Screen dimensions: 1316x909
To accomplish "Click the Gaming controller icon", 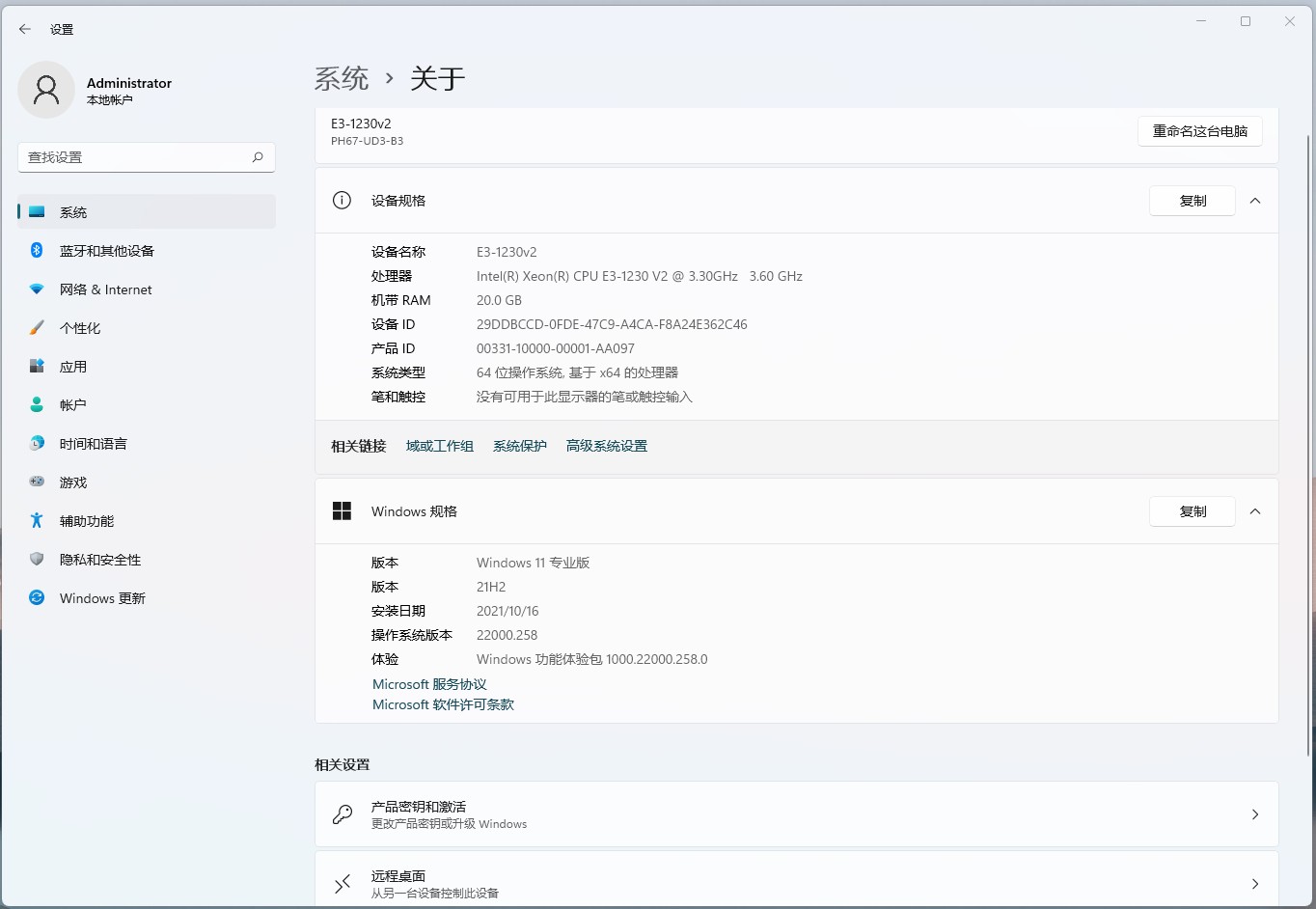I will [x=37, y=482].
